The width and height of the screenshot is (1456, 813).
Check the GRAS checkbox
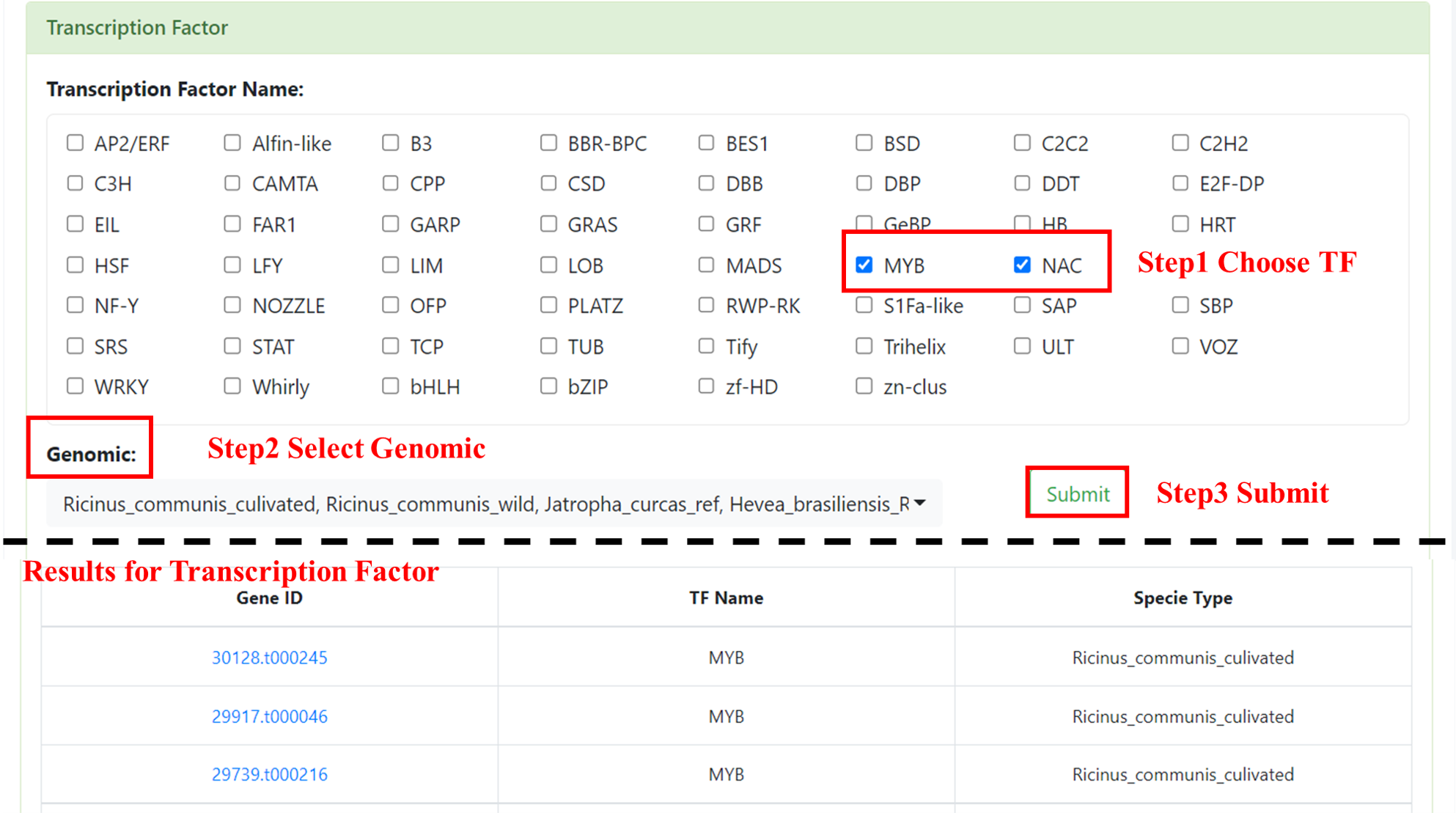(x=548, y=224)
